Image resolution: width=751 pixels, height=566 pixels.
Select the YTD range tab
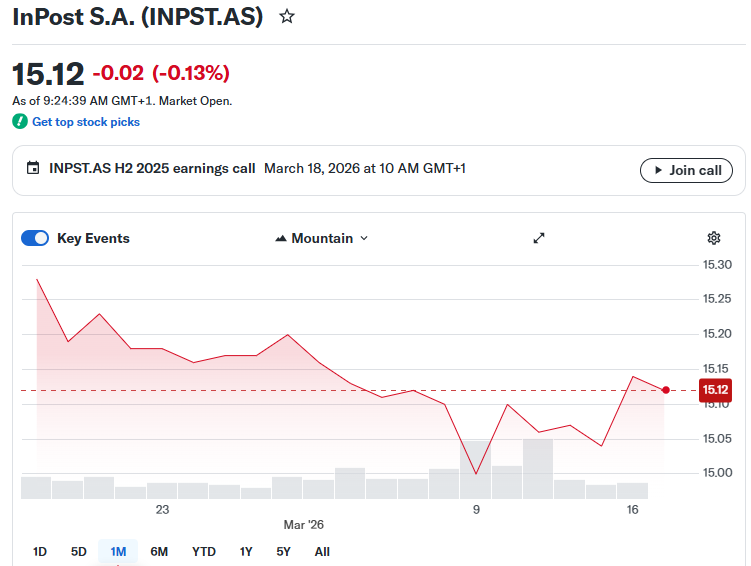click(x=204, y=552)
